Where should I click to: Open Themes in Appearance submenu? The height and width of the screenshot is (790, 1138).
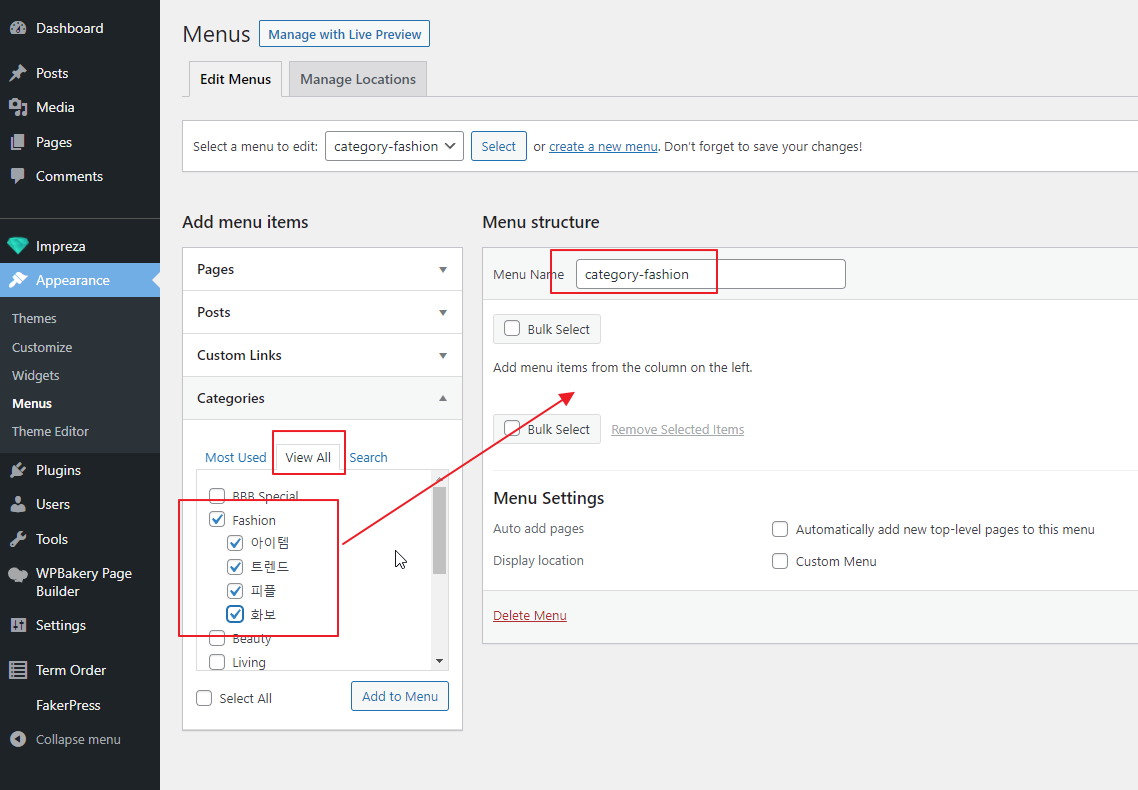coord(34,318)
